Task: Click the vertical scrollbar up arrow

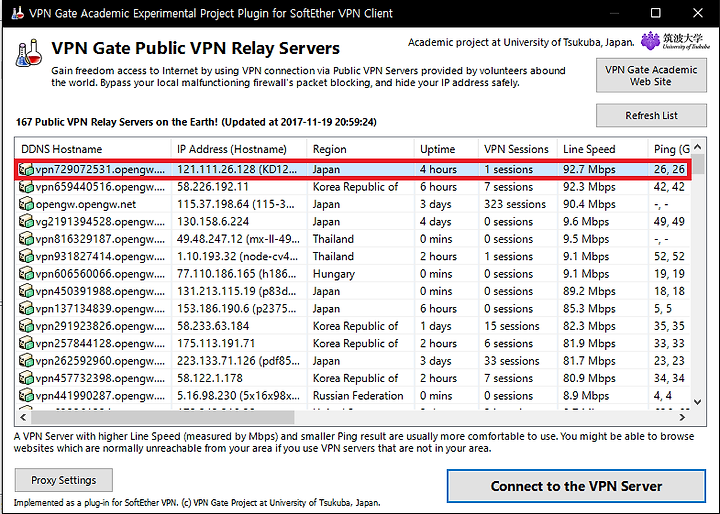Action: pyautogui.click(x=698, y=147)
